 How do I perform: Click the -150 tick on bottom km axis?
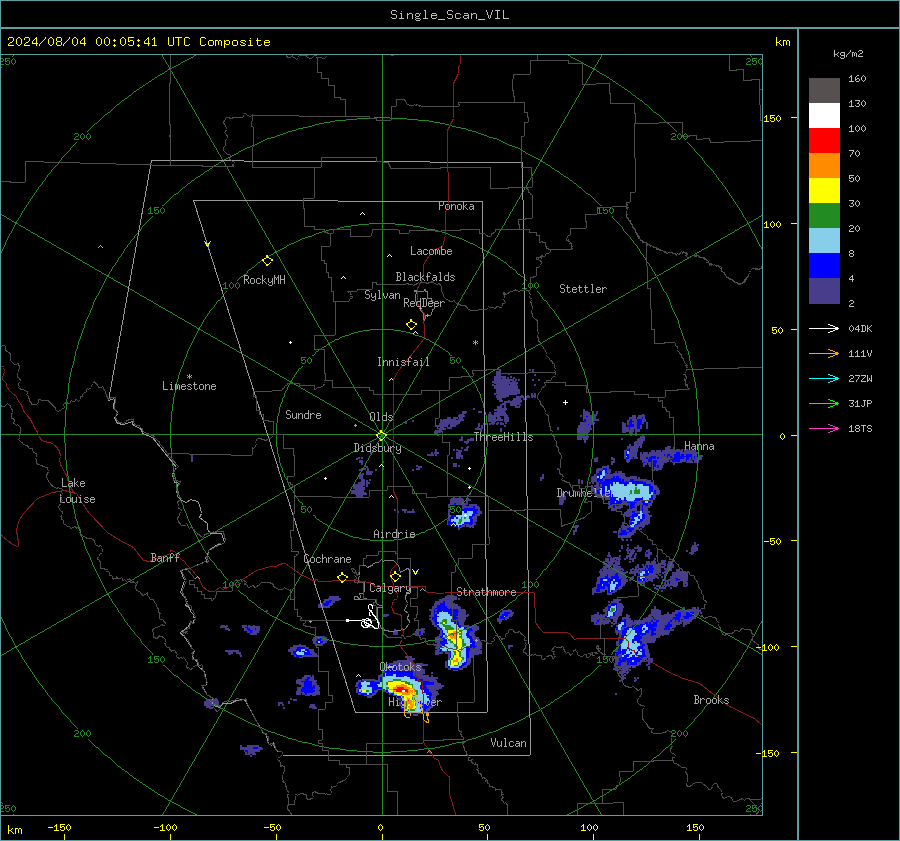point(59,827)
